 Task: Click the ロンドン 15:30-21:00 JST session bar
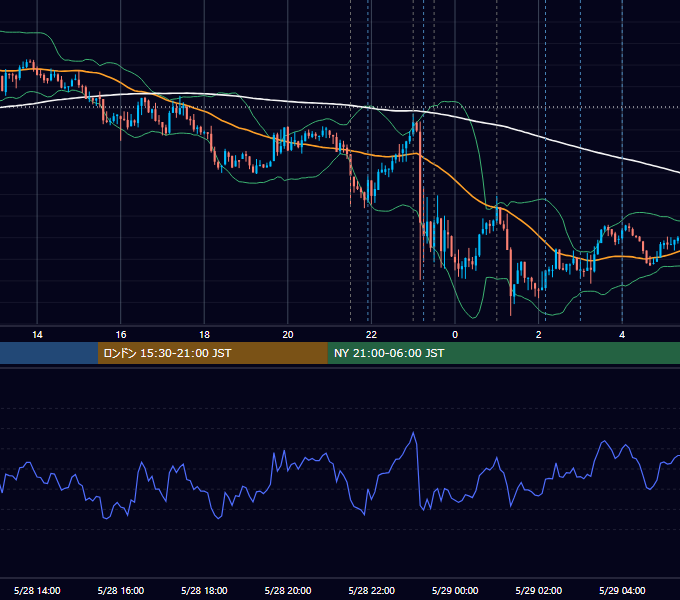tap(212, 353)
